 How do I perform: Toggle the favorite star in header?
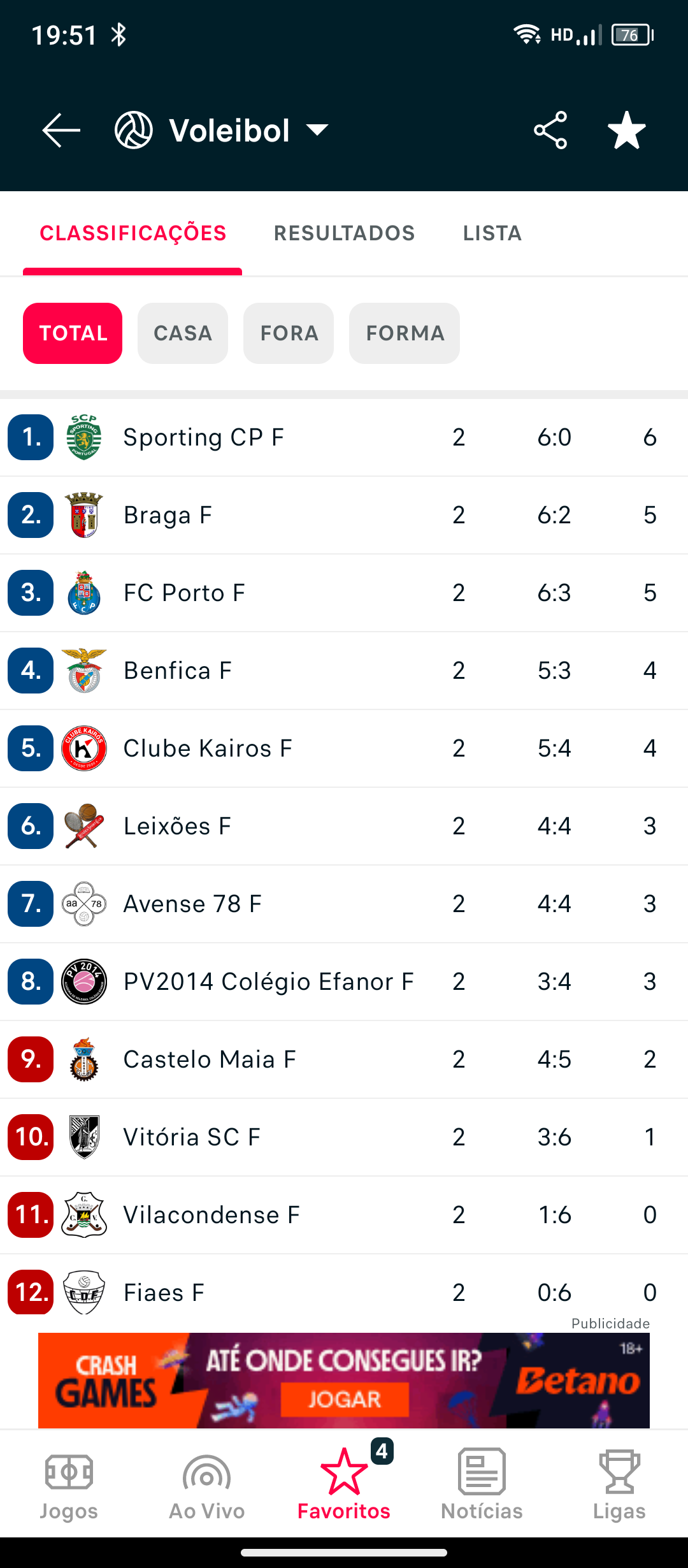pos(627,130)
